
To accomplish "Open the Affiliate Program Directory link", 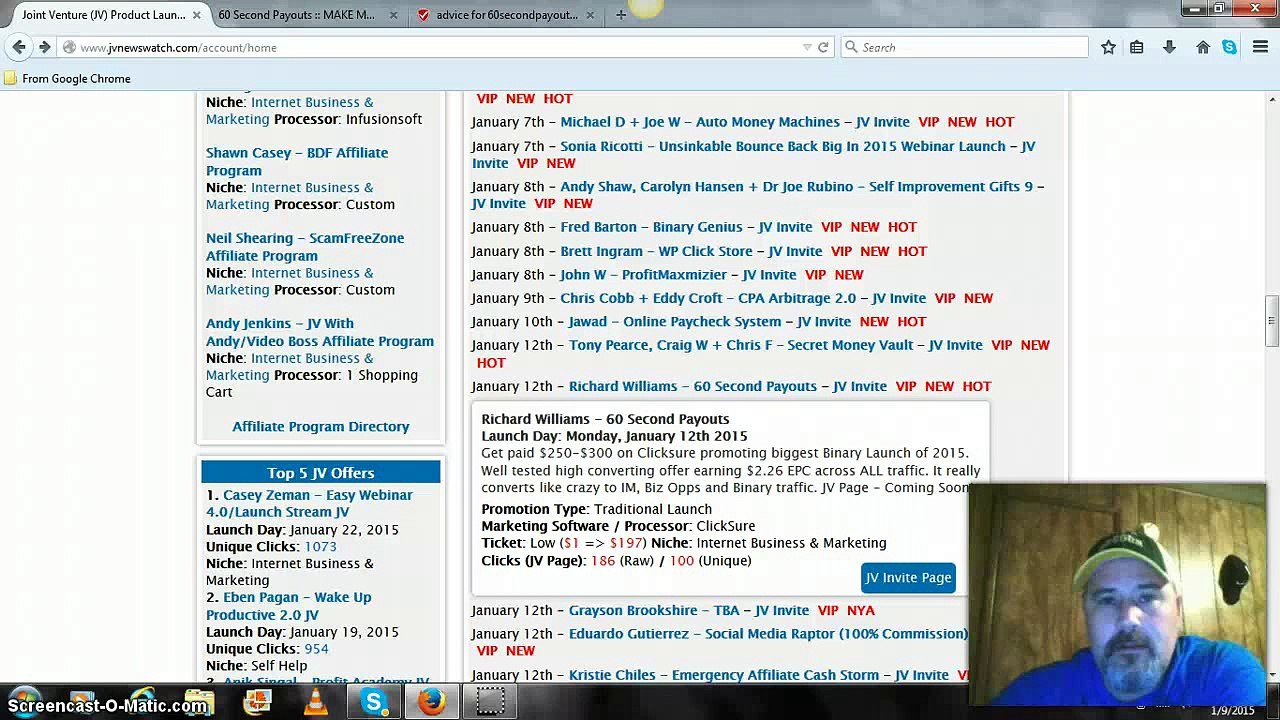I will [x=321, y=426].
